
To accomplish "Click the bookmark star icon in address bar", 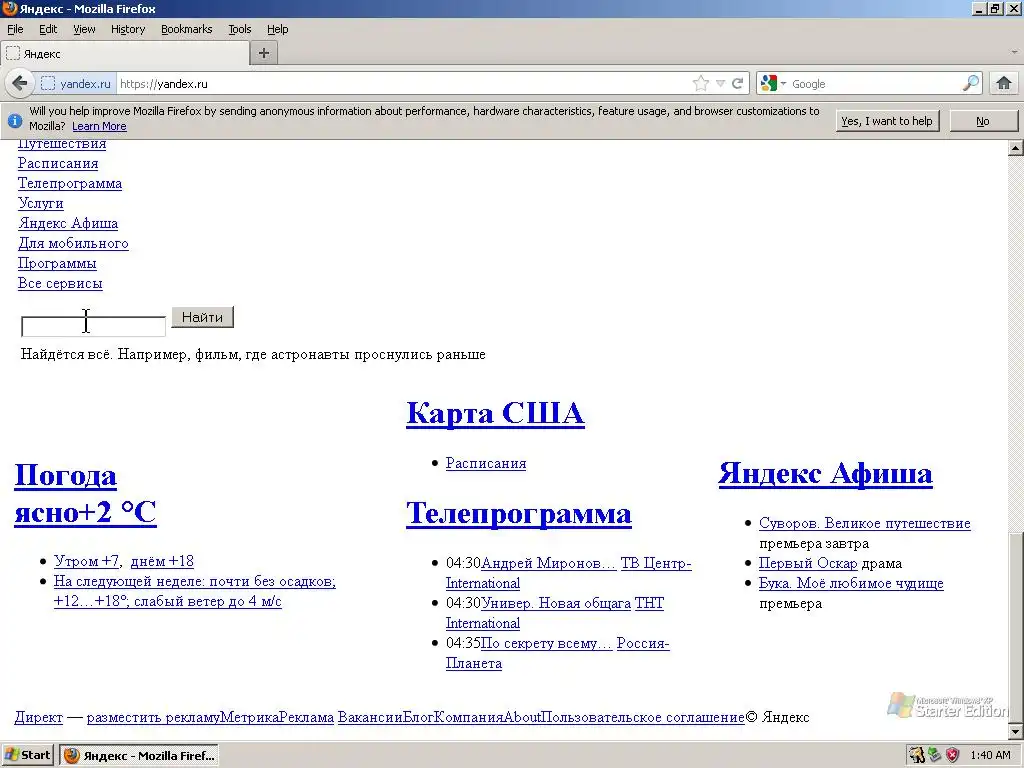I will pyautogui.click(x=701, y=84).
